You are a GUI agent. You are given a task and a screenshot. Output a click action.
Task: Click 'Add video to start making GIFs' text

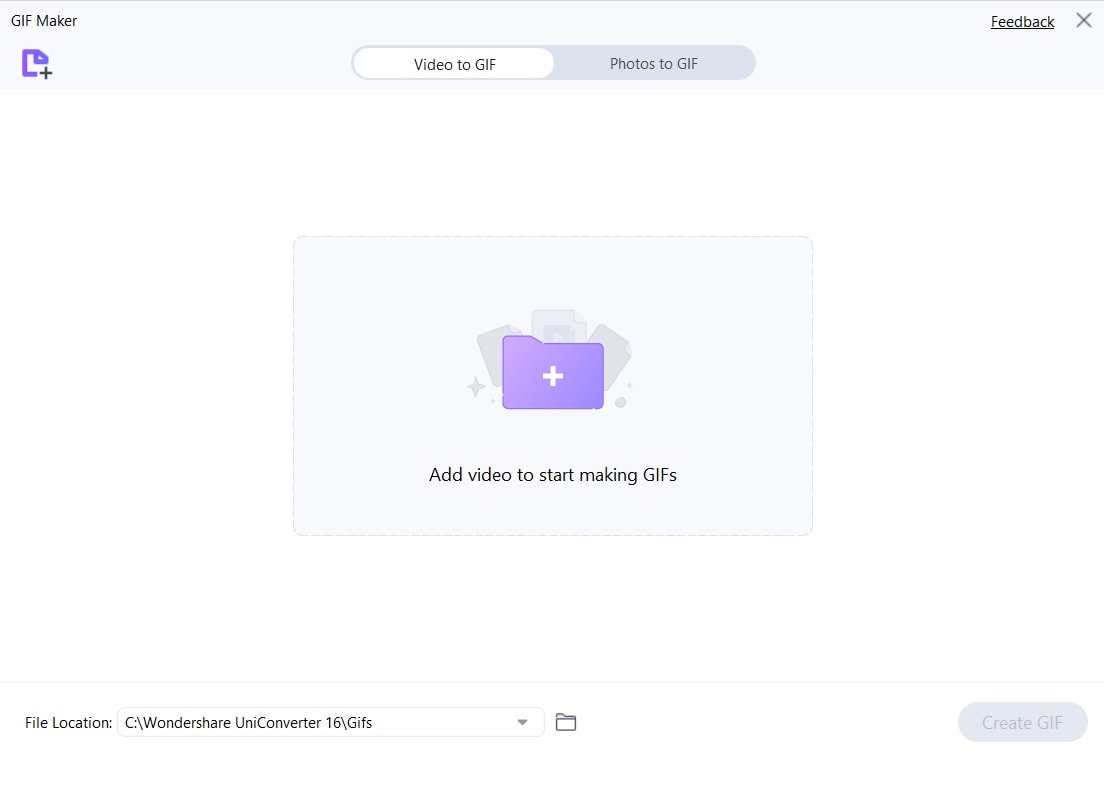(x=553, y=475)
